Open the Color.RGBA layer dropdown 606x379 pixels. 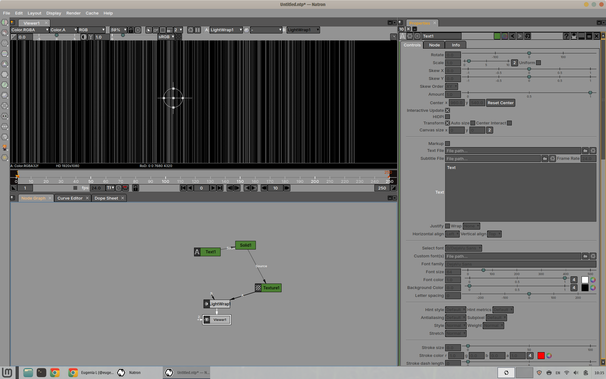tap(30, 30)
